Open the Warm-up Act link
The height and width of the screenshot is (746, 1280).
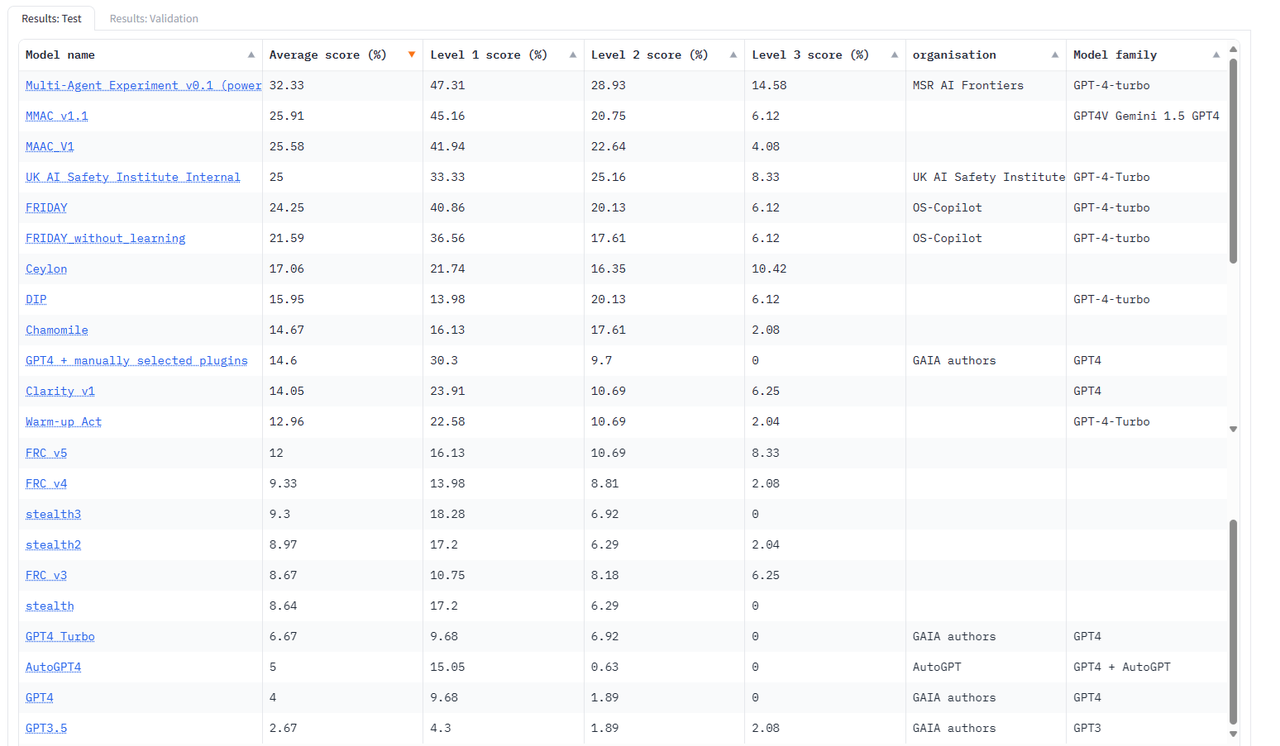(64, 422)
